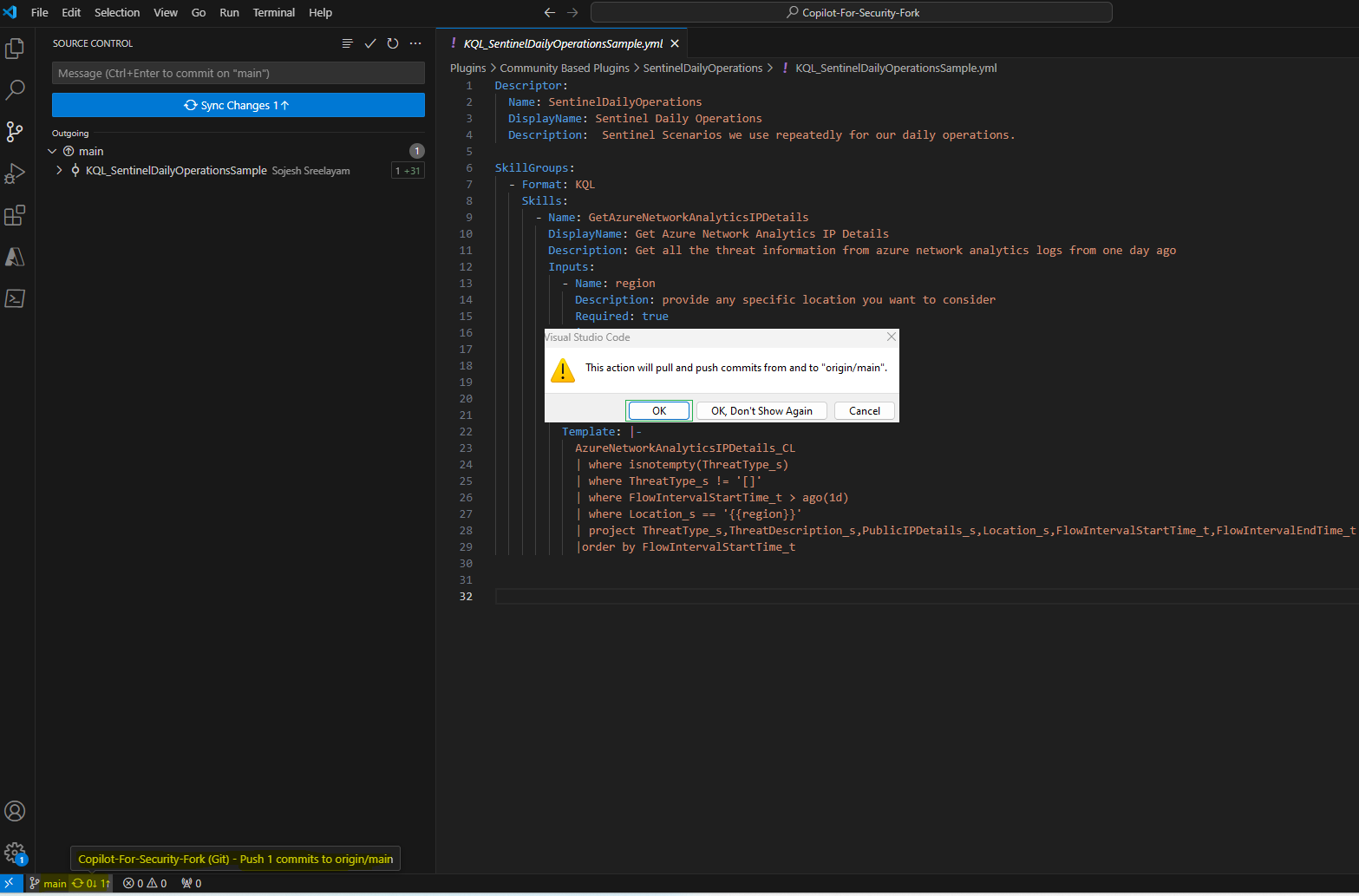The height and width of the screenshot is (896, 1359).
Task: Click OK in the sync dialog
Action: 659,411
